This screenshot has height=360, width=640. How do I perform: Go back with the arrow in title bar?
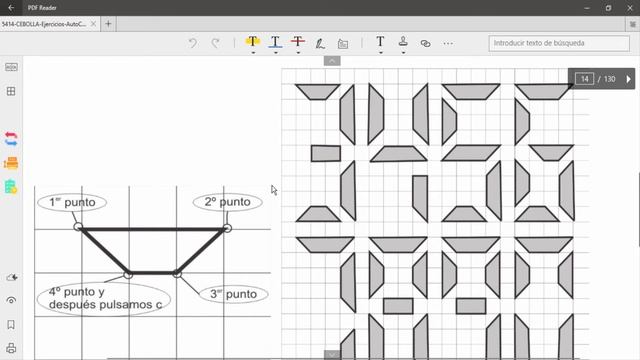click(11, 7)
